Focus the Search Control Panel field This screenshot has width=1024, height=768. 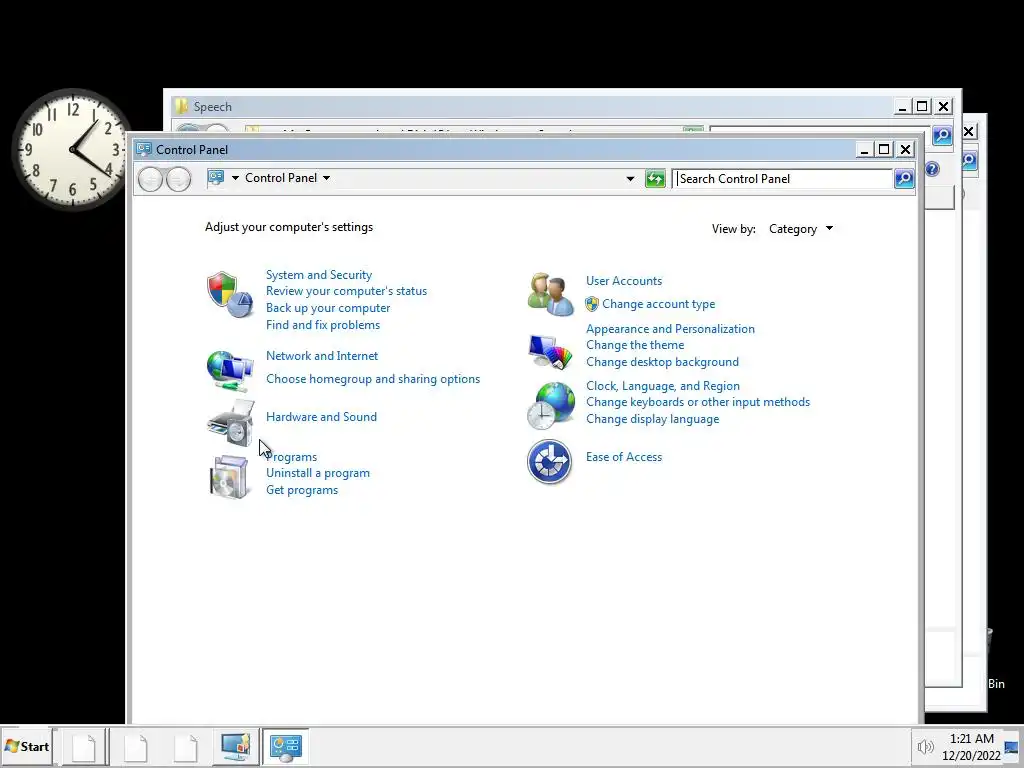[x=782, y=179]
